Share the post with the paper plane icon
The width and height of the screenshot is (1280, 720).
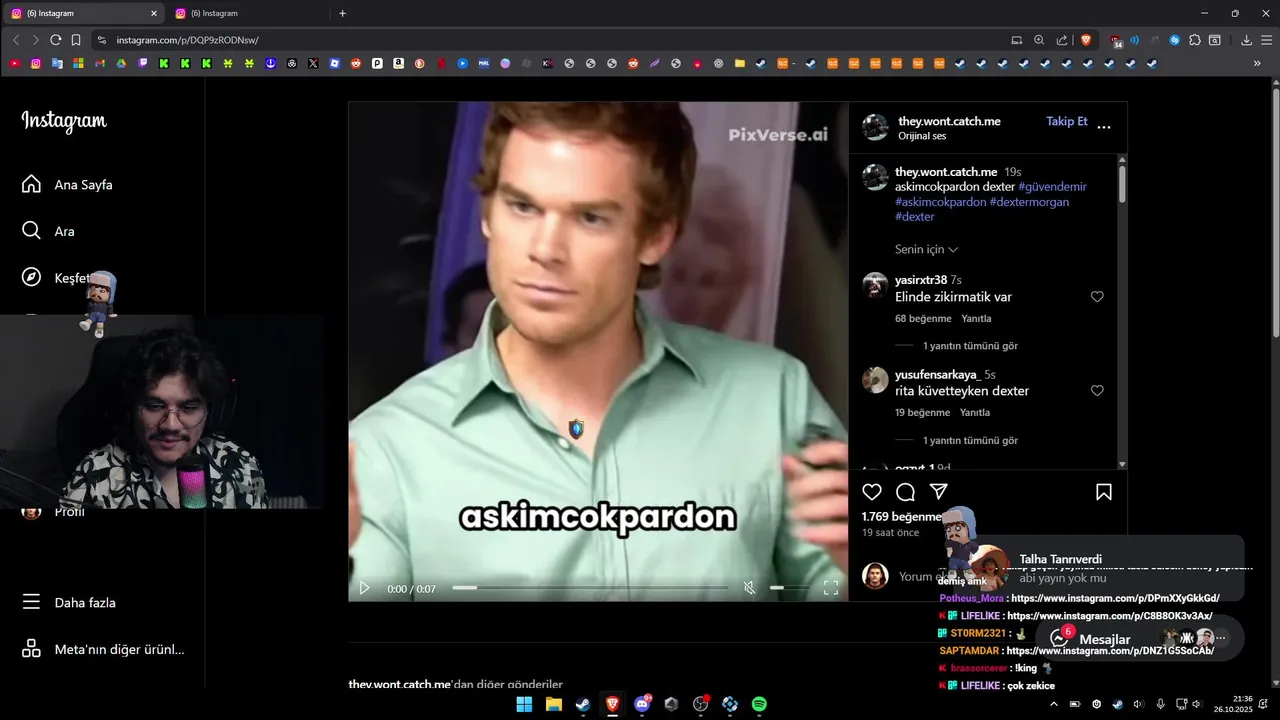click(938, 492)
